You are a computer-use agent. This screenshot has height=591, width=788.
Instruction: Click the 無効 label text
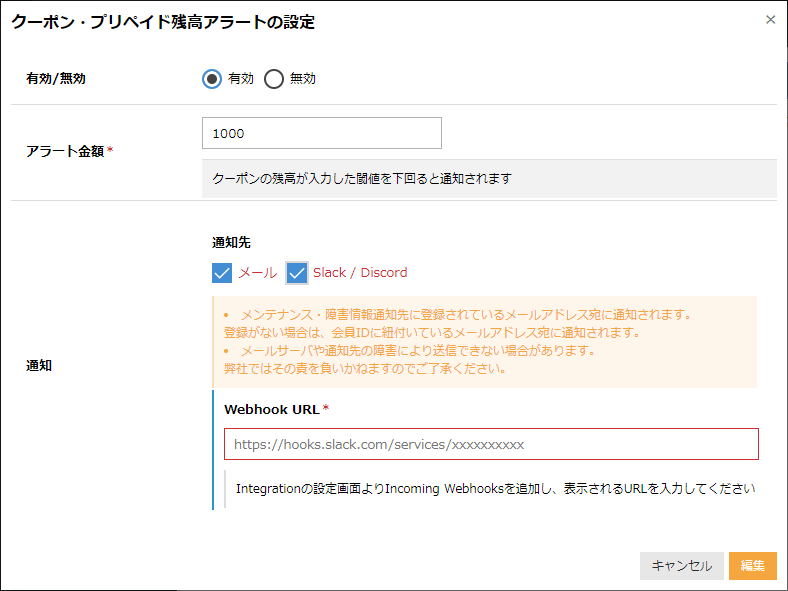(303, 79)
